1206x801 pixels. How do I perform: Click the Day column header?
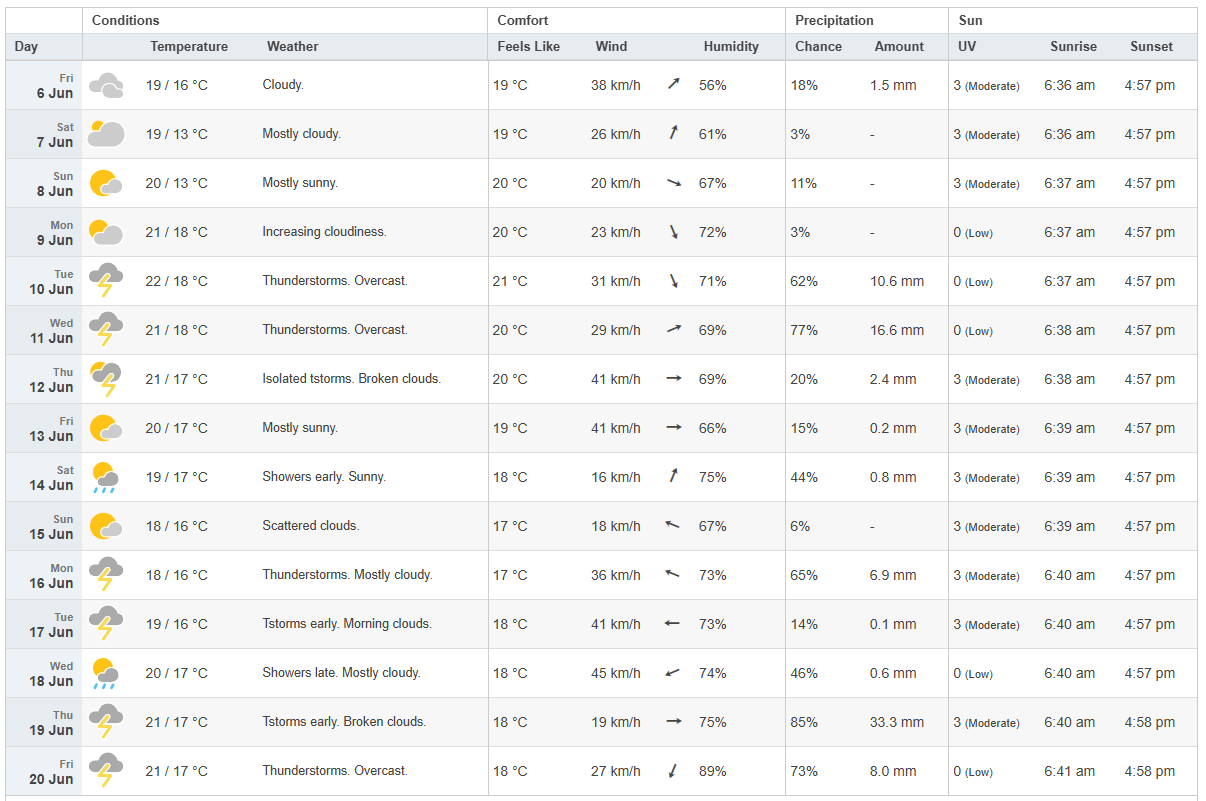pos(26,47)
